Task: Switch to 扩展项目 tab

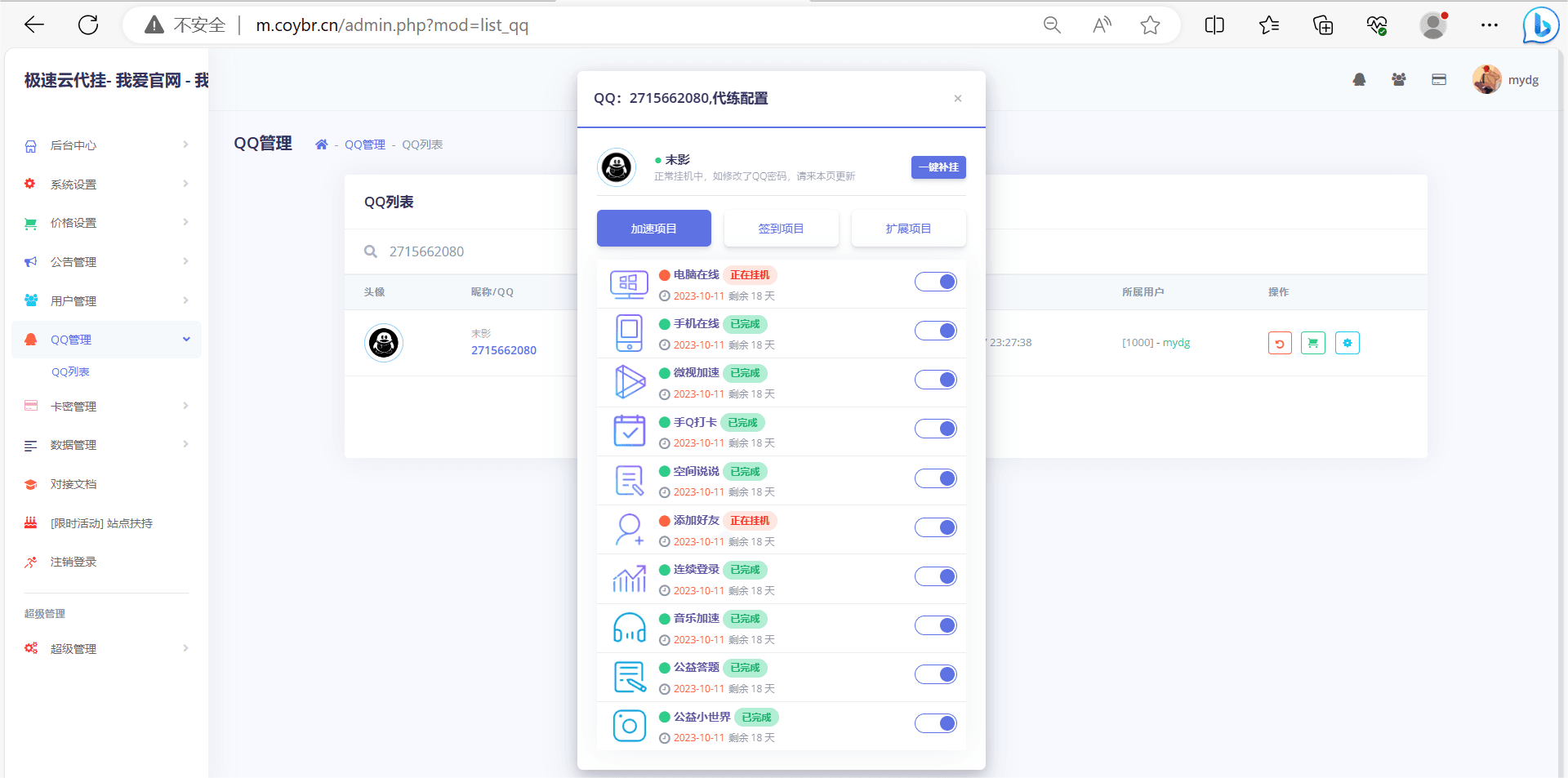Action: [x=908, y=229]
